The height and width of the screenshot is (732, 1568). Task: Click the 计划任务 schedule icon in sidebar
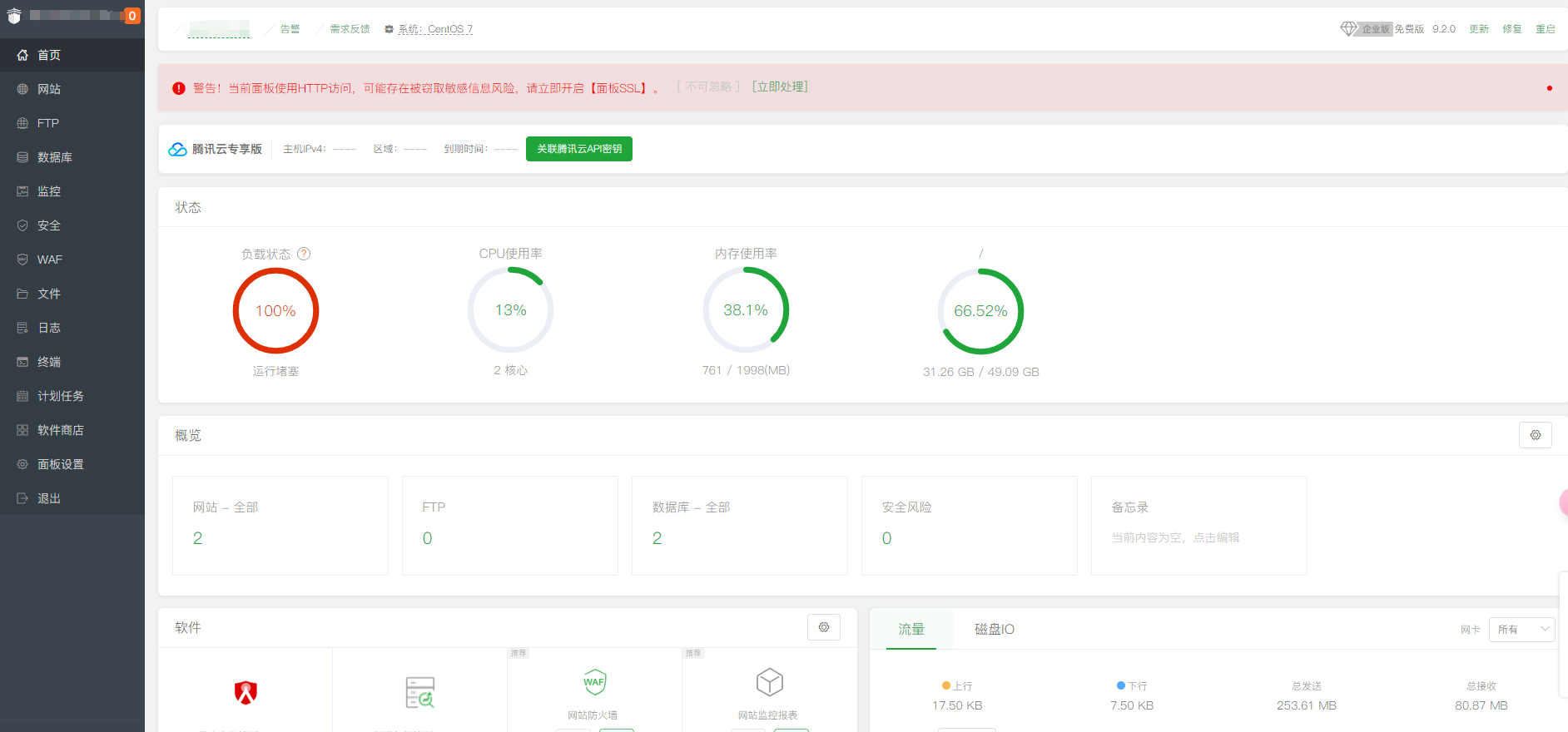coord(22,396)
